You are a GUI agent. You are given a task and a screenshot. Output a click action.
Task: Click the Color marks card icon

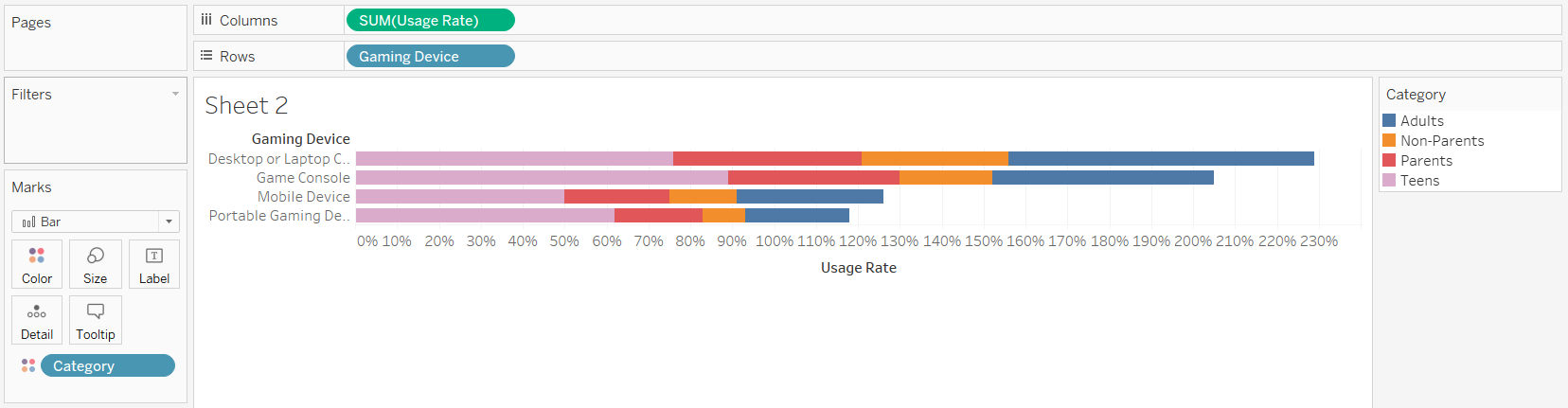37,256
